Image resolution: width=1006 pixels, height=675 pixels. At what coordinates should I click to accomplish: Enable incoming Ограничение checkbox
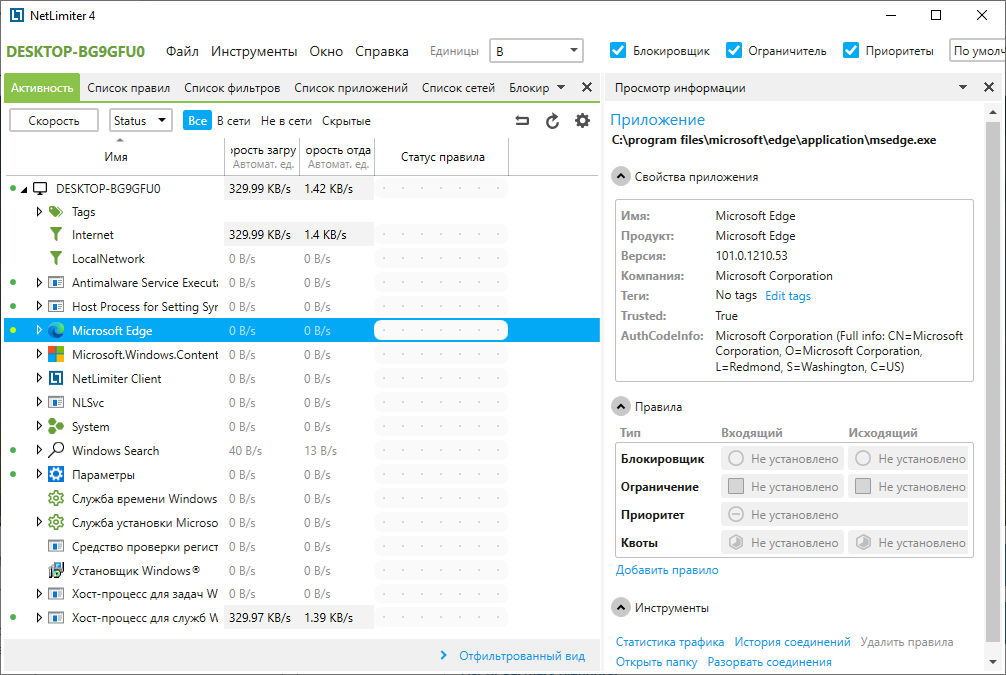(x=736, y=486)
